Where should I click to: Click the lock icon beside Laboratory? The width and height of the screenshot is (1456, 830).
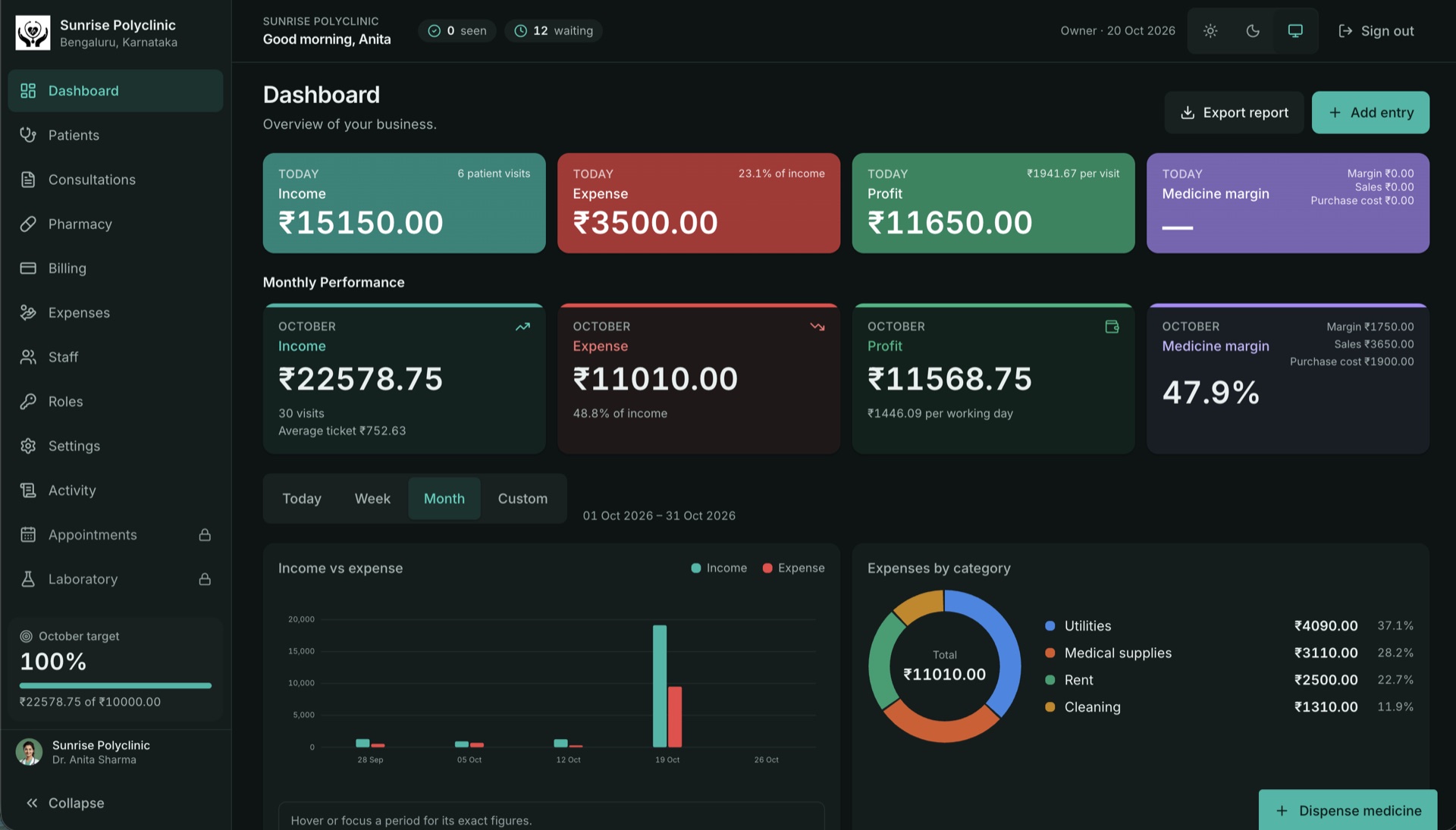205,579
